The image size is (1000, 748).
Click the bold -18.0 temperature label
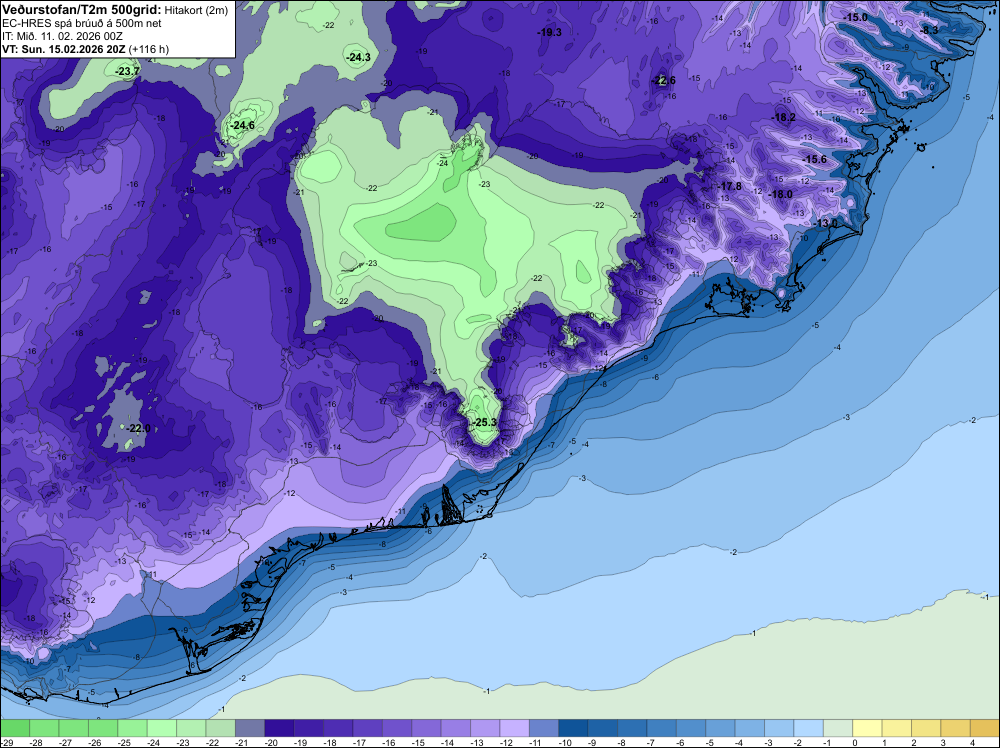[781, 194]
